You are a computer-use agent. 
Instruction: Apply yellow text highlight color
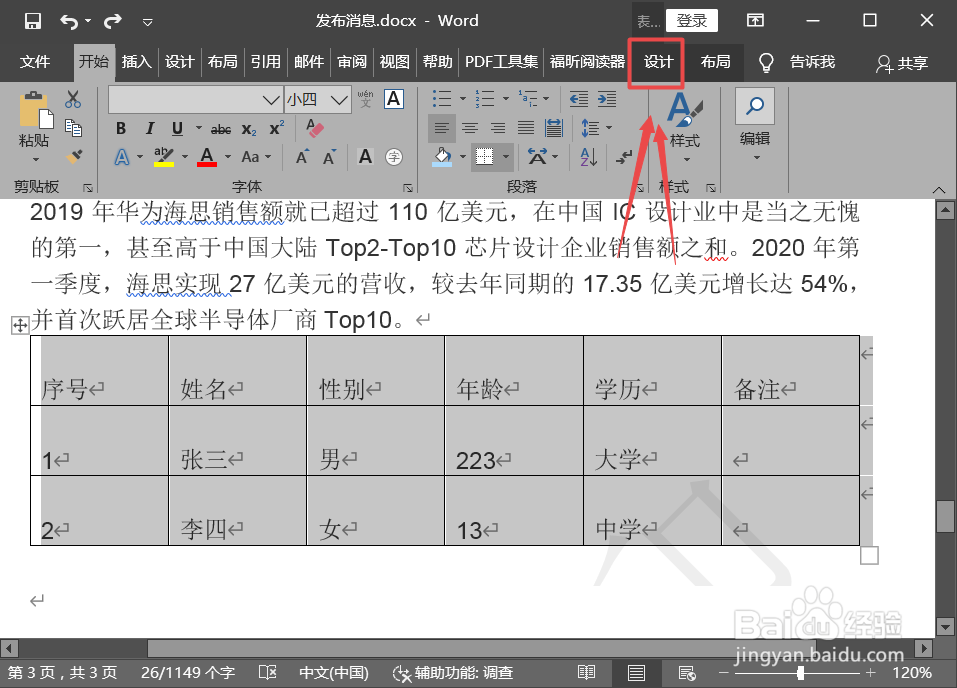point(163,157)
